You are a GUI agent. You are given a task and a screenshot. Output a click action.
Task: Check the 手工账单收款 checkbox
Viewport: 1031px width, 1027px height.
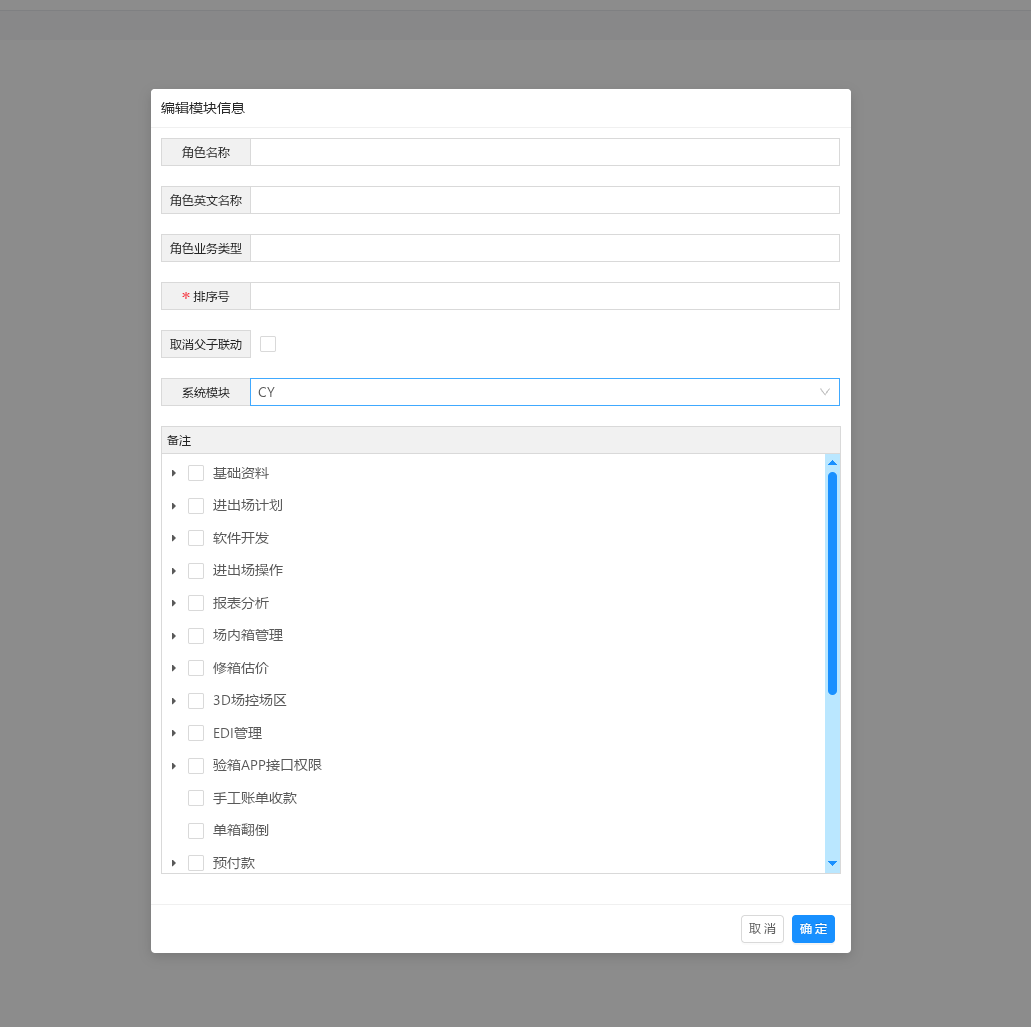(x=196, y=798)
